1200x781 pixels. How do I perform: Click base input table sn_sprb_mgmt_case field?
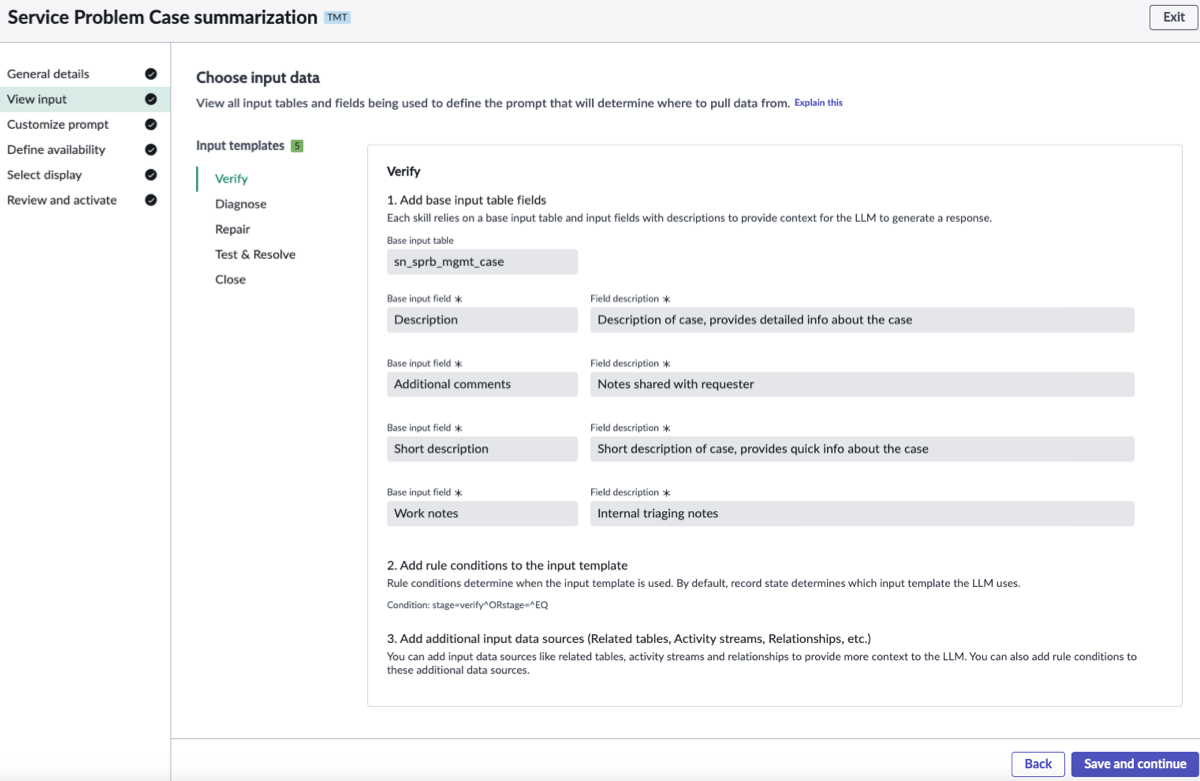tap(482, 262)
